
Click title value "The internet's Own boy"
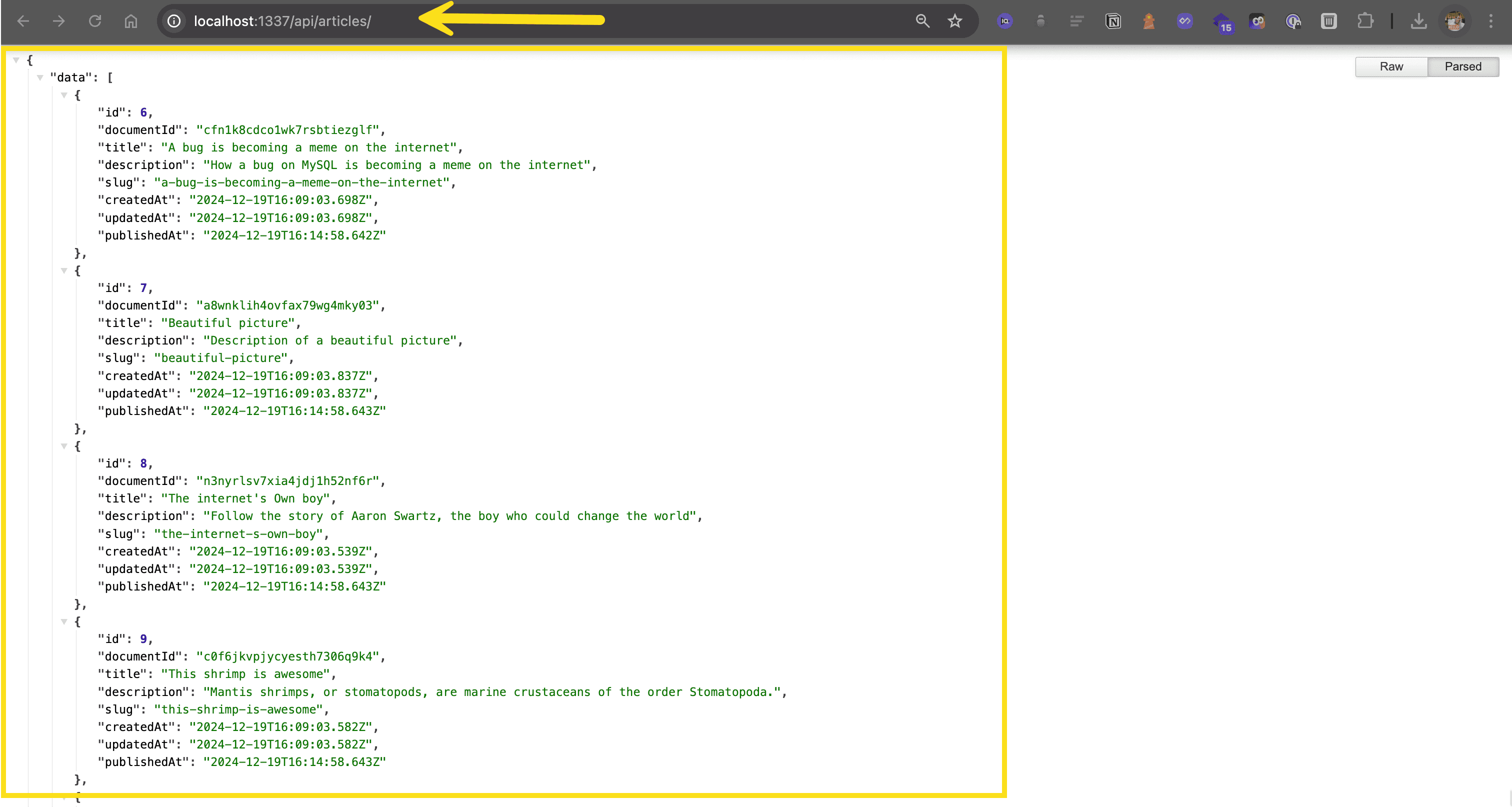[245, 498]
